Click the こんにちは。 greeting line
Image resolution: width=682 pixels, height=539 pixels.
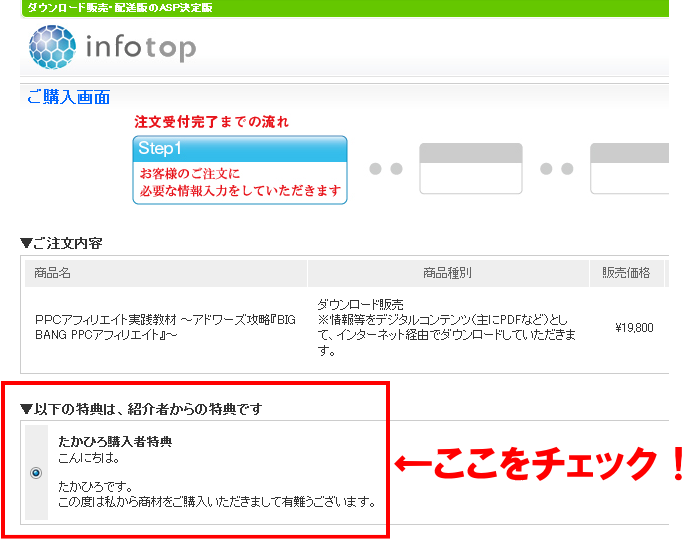[x=89, y=458]
